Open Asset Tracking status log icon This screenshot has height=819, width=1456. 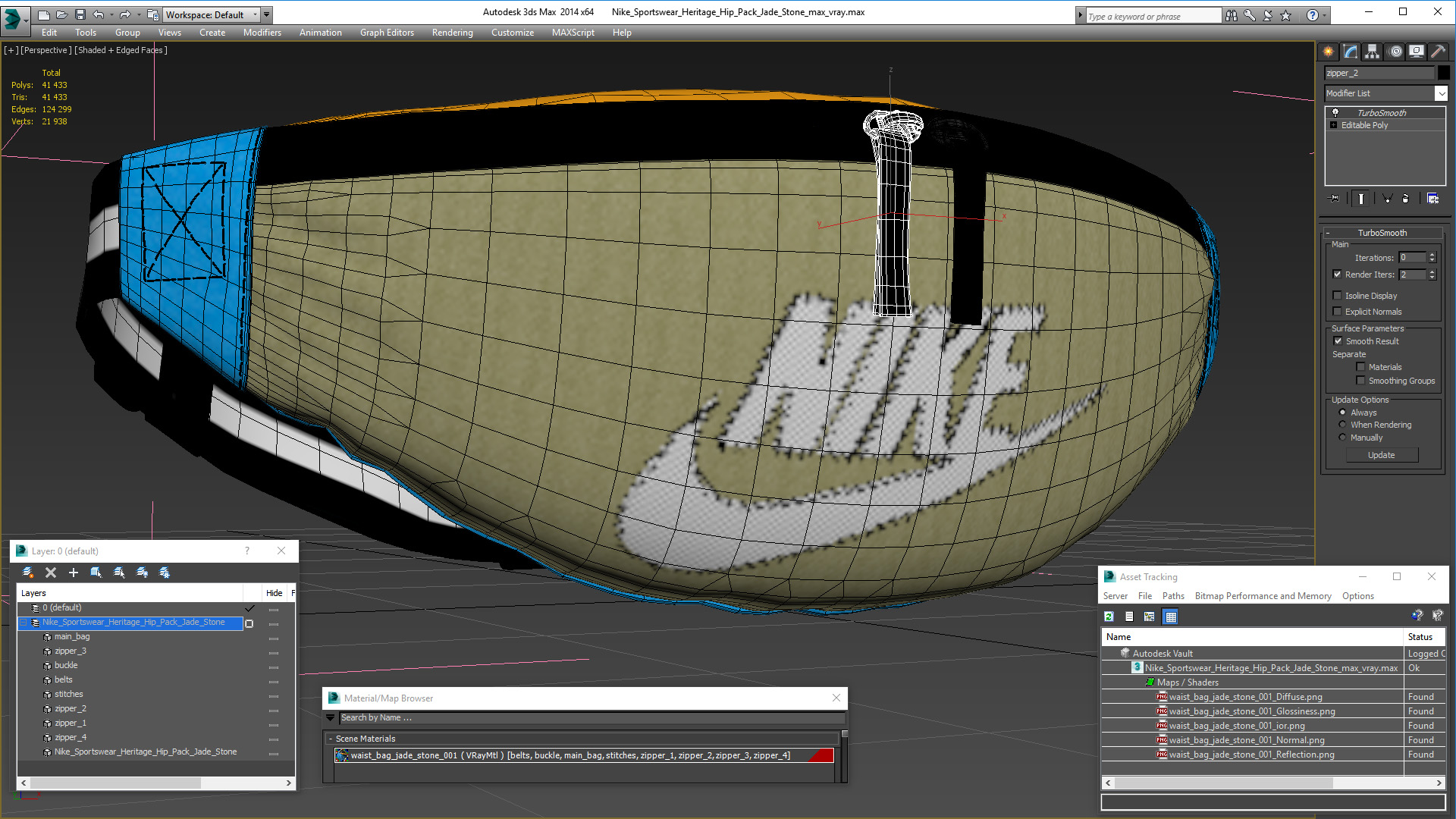1129,617
